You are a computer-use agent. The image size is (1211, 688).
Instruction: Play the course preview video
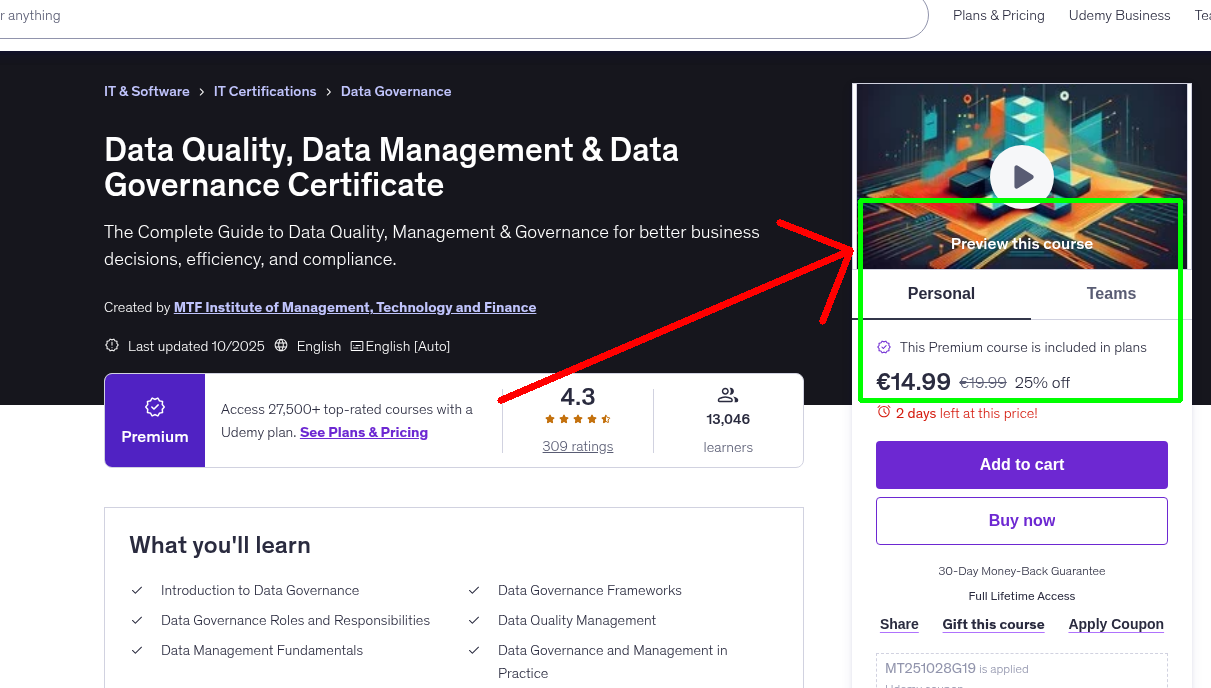point(1021,176)
